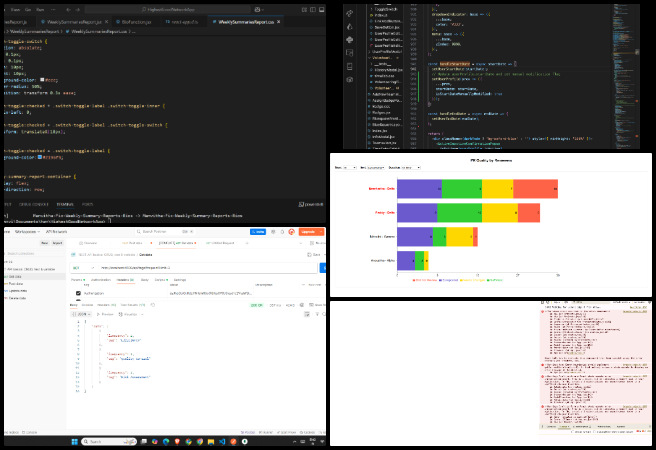Open the GET method dropdown in Postman
The image size is (656, 450).
84,268
